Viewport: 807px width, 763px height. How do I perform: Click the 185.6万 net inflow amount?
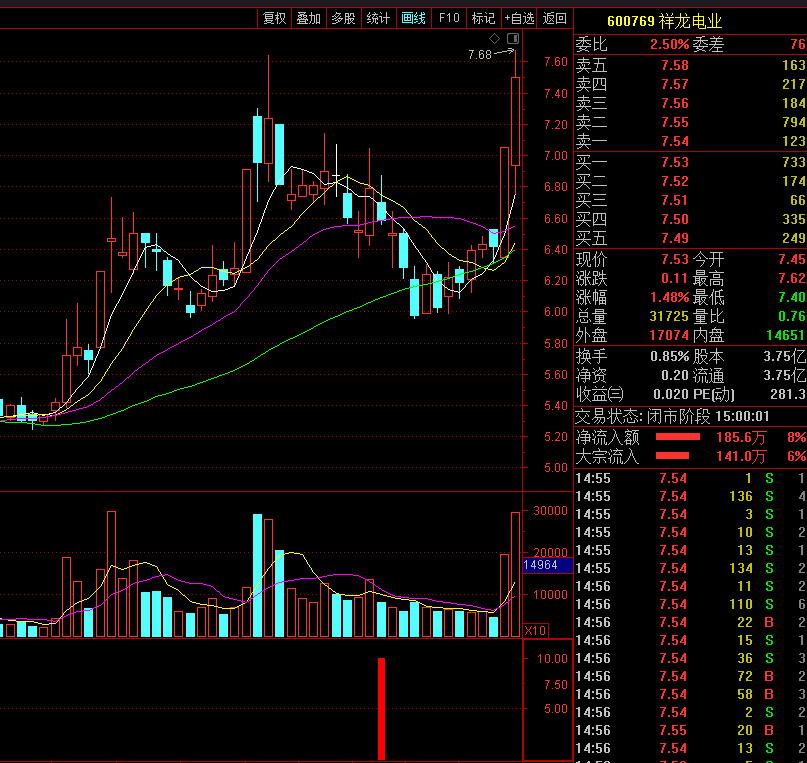[x=741, y=438]
